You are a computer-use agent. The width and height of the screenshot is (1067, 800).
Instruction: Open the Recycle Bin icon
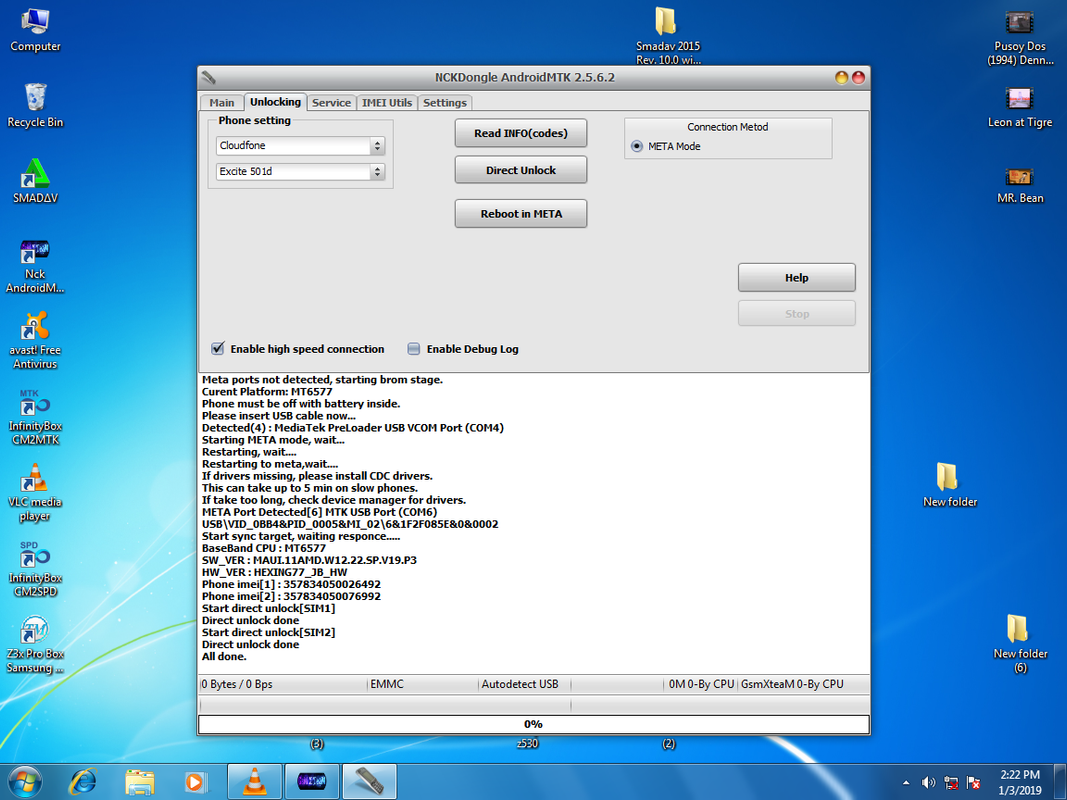pyautogui.click(x=35, y=105)
